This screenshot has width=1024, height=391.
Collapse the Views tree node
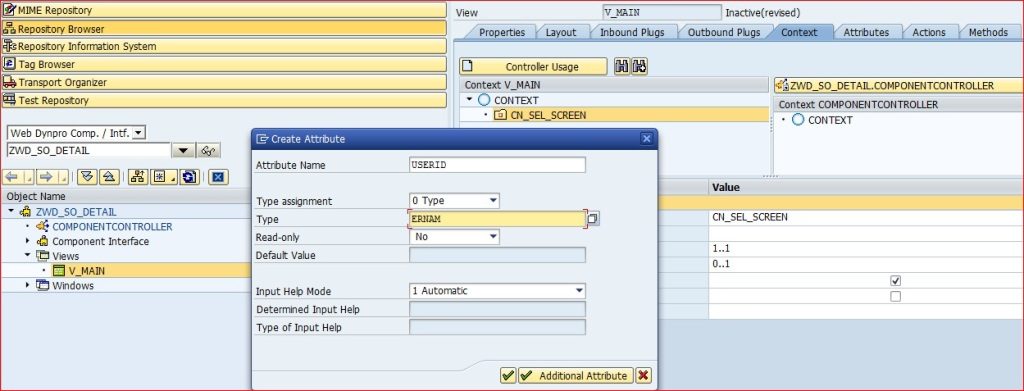coord(27,256)
